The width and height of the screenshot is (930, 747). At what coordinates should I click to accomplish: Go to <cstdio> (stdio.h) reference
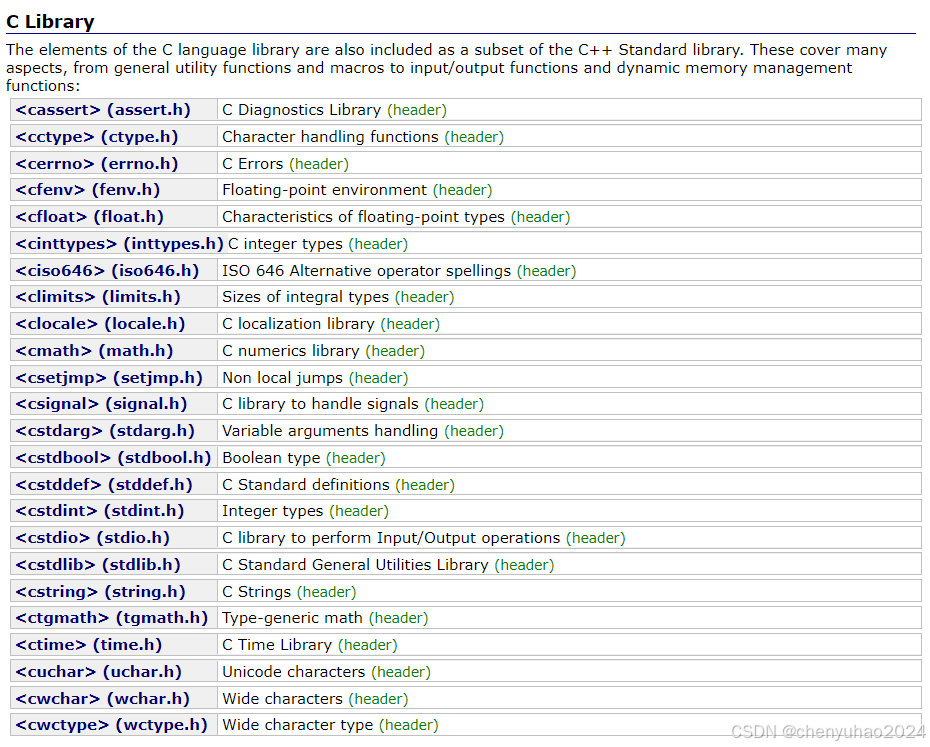[93, 538]
